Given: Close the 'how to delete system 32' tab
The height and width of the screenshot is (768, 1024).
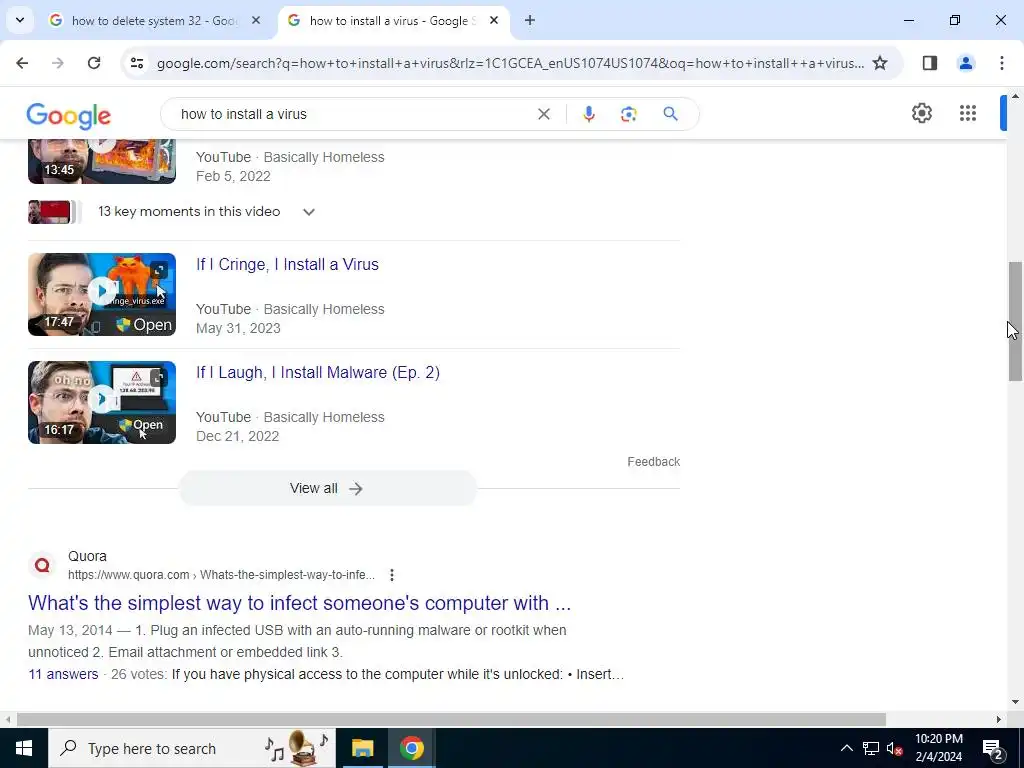Looking at the screenshot, I should (x=256, y=20).
